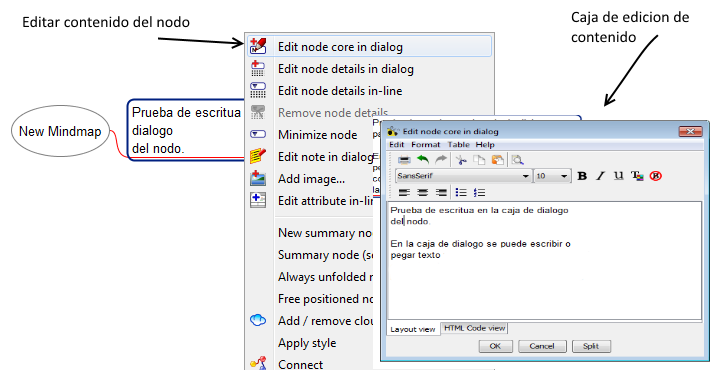Click the Print icon in the editor toolbar
Image resolution: width=722 pixels, height=370 pixels.
404,160
